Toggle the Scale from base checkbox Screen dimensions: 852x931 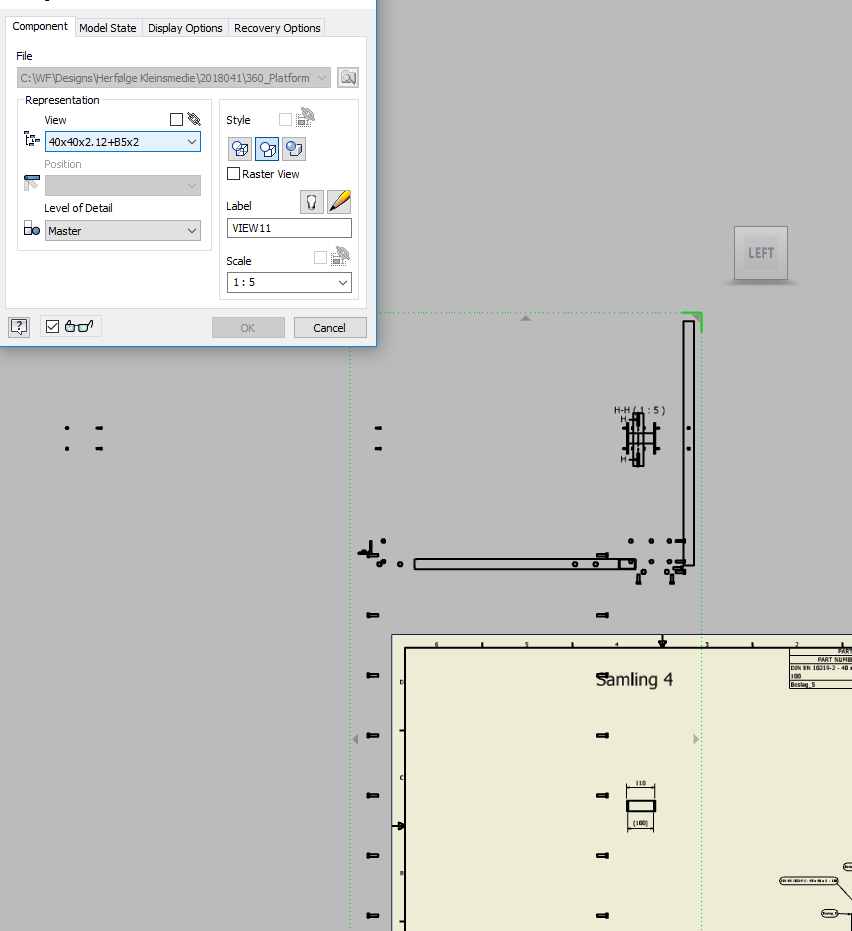click(x=321, y=258)
